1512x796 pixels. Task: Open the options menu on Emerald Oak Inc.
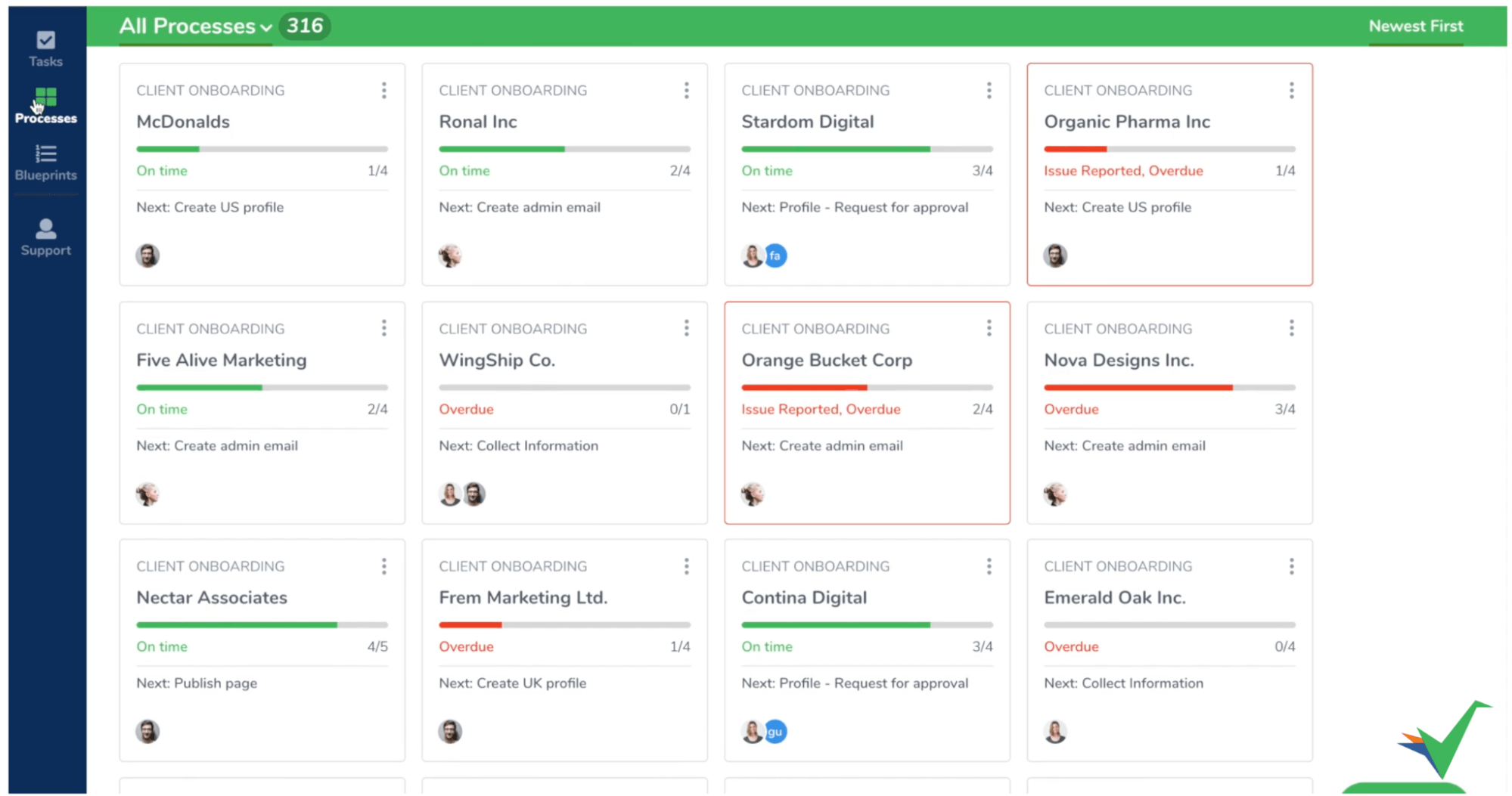(x=1291, y=566)
